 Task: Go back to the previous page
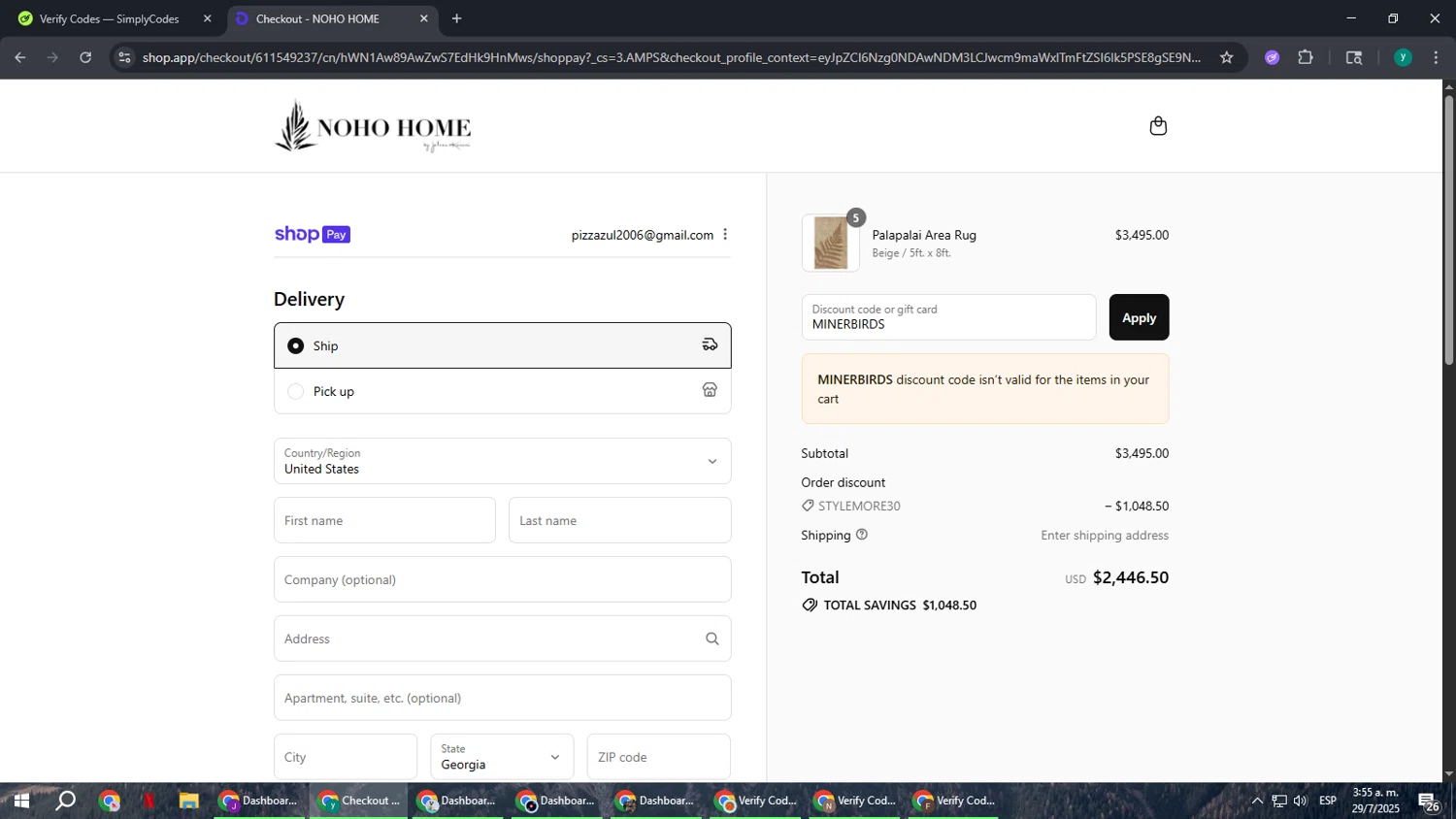(20, 57)
